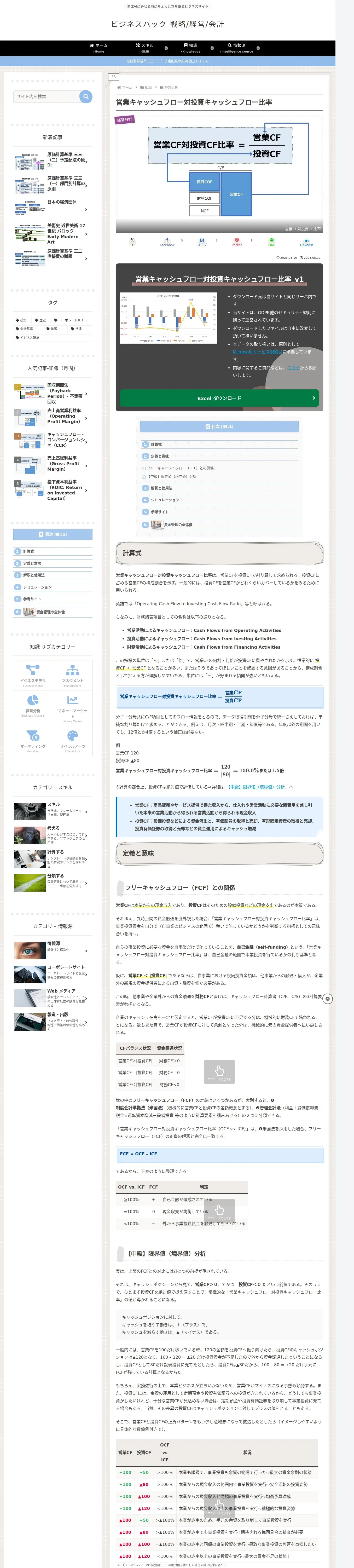This screenshot has height=1568, width=354.
Task: Share the article on LinkedIn
Action: [x=306, y=242]
